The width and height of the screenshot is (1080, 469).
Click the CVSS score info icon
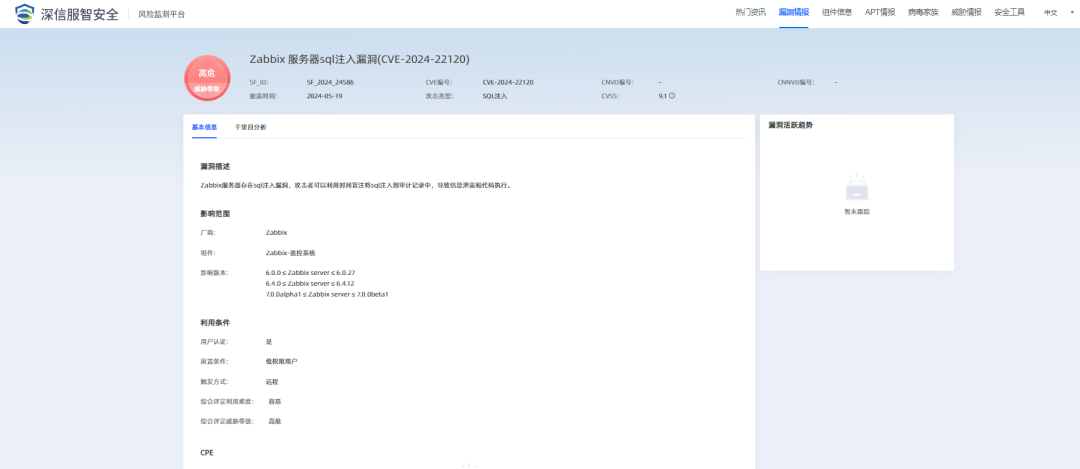click(x=672, y=96)
